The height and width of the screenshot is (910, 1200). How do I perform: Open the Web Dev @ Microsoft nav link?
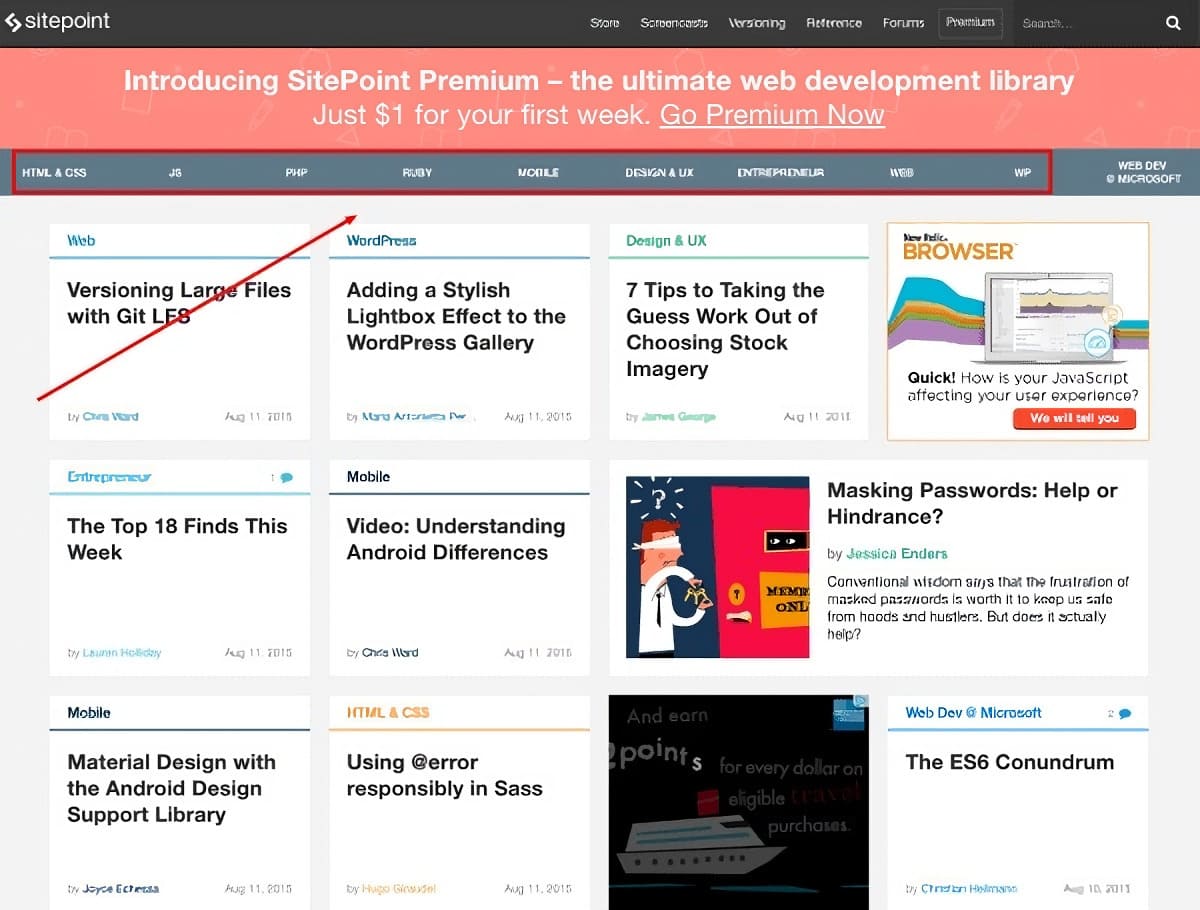1142,172
